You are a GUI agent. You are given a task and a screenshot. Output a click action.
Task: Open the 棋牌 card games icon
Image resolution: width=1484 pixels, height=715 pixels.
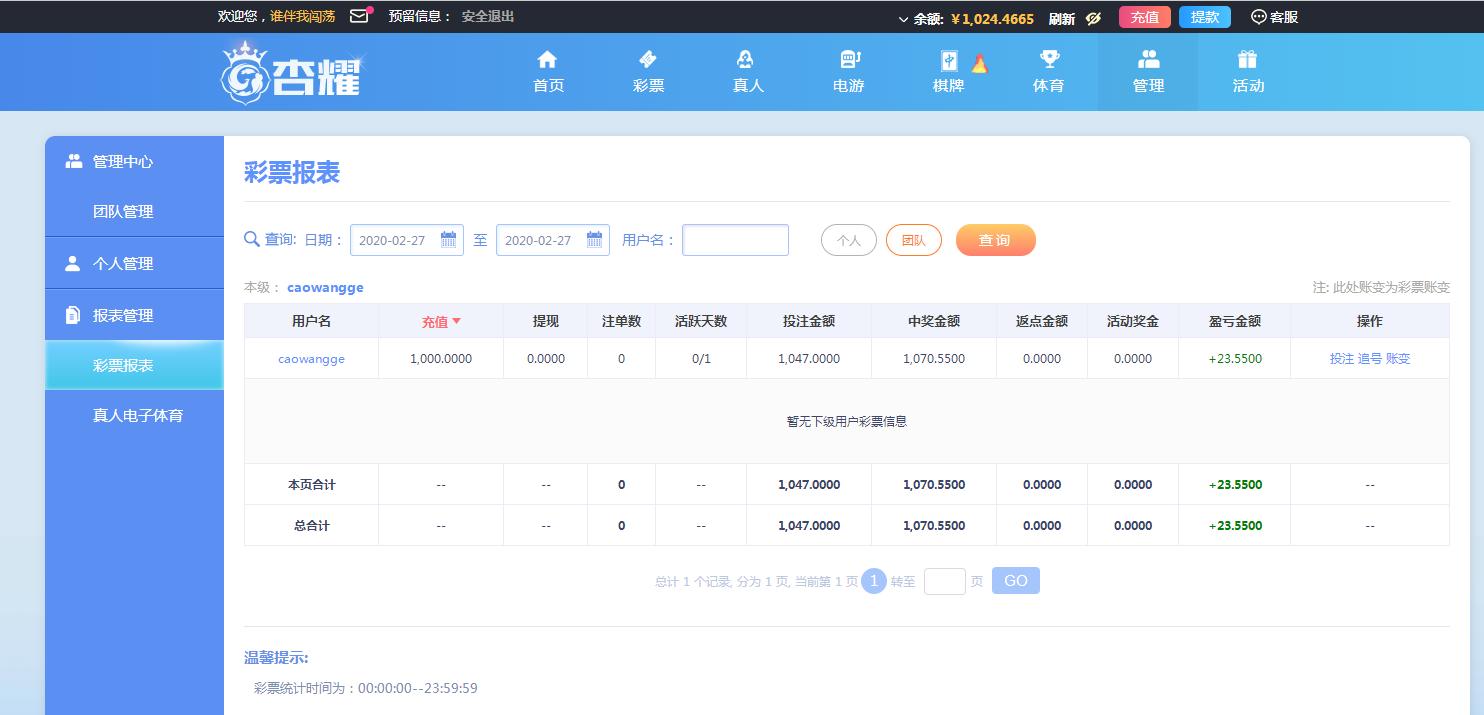[948, 61]
